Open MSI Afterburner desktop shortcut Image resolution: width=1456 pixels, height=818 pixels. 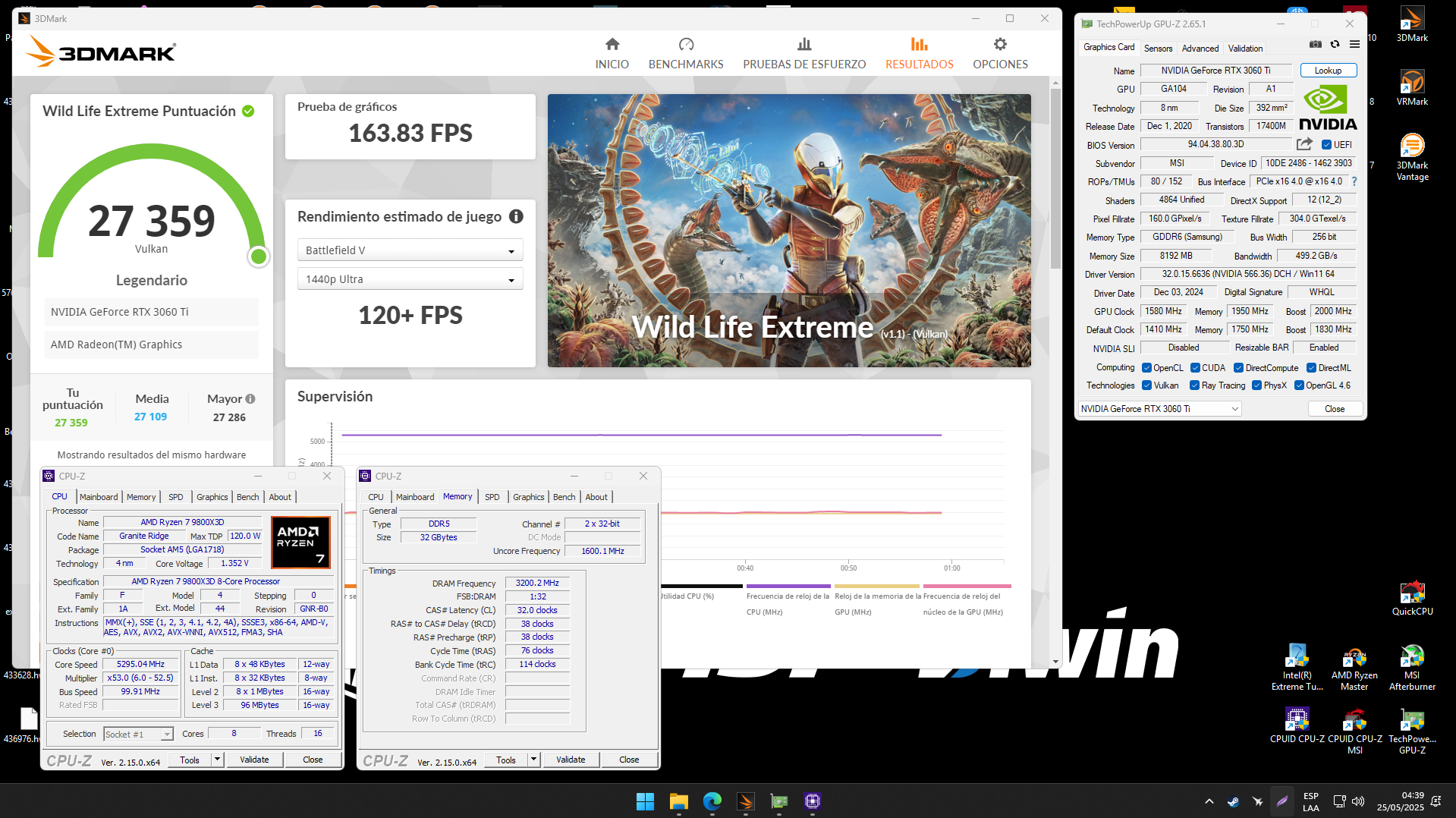tap(1412, 668)
